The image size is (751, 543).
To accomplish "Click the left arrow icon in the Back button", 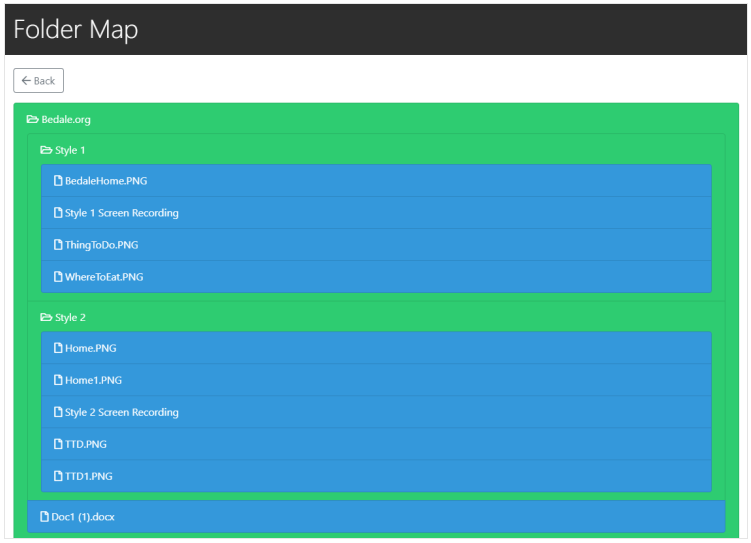I will tap(26, 80).
